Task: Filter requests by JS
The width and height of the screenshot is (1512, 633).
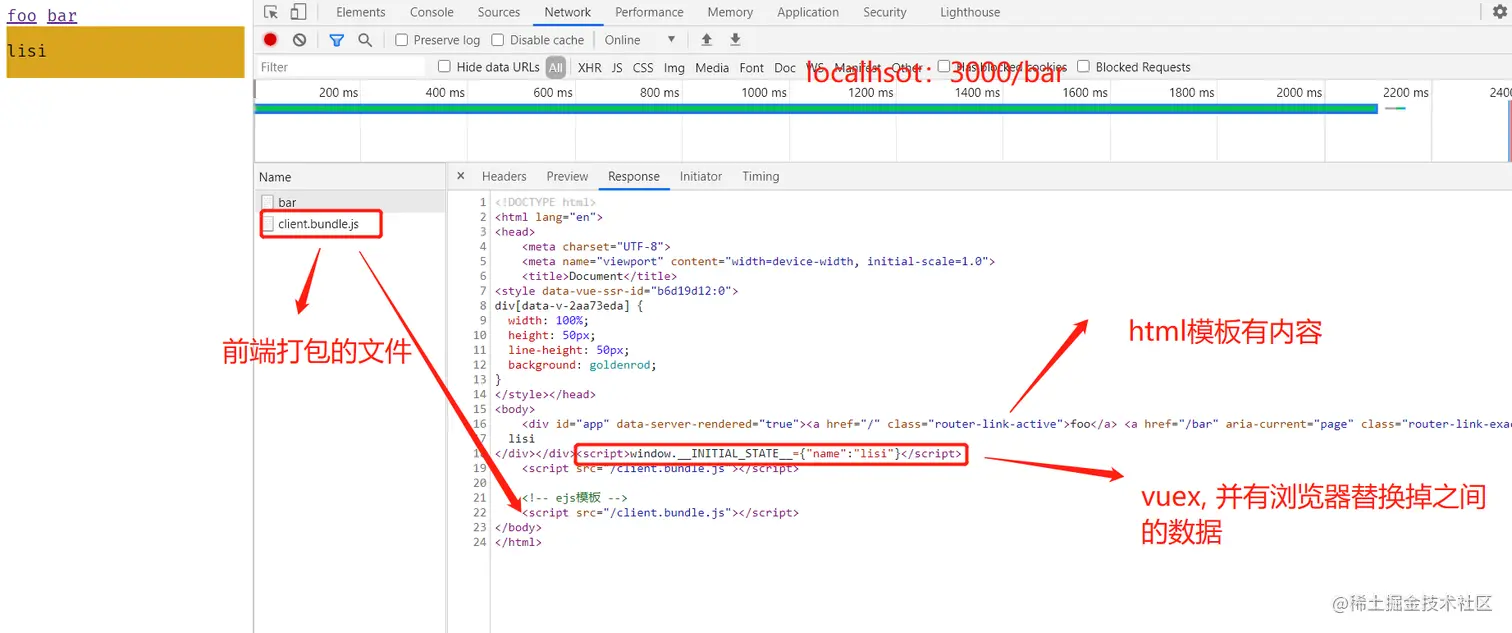Action: tap(617, 67)
